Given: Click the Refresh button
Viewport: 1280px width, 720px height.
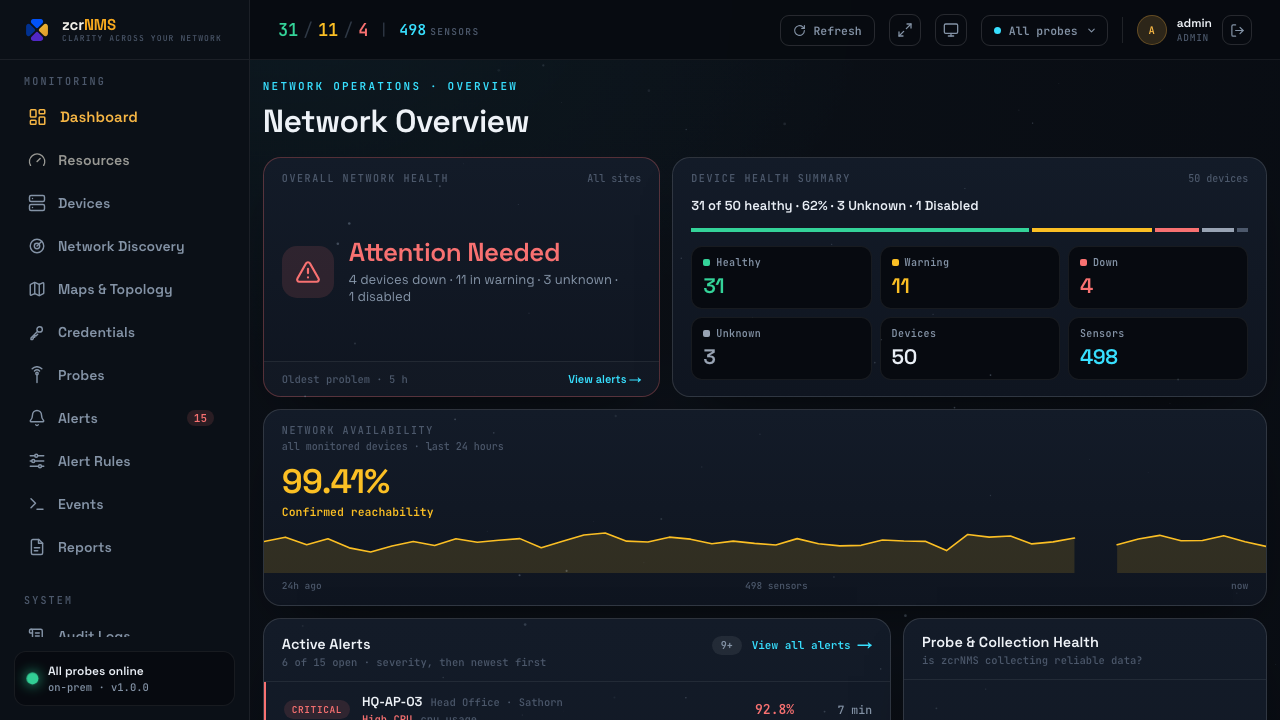Looking at the screenshot, I should click(x=827, y=30).
